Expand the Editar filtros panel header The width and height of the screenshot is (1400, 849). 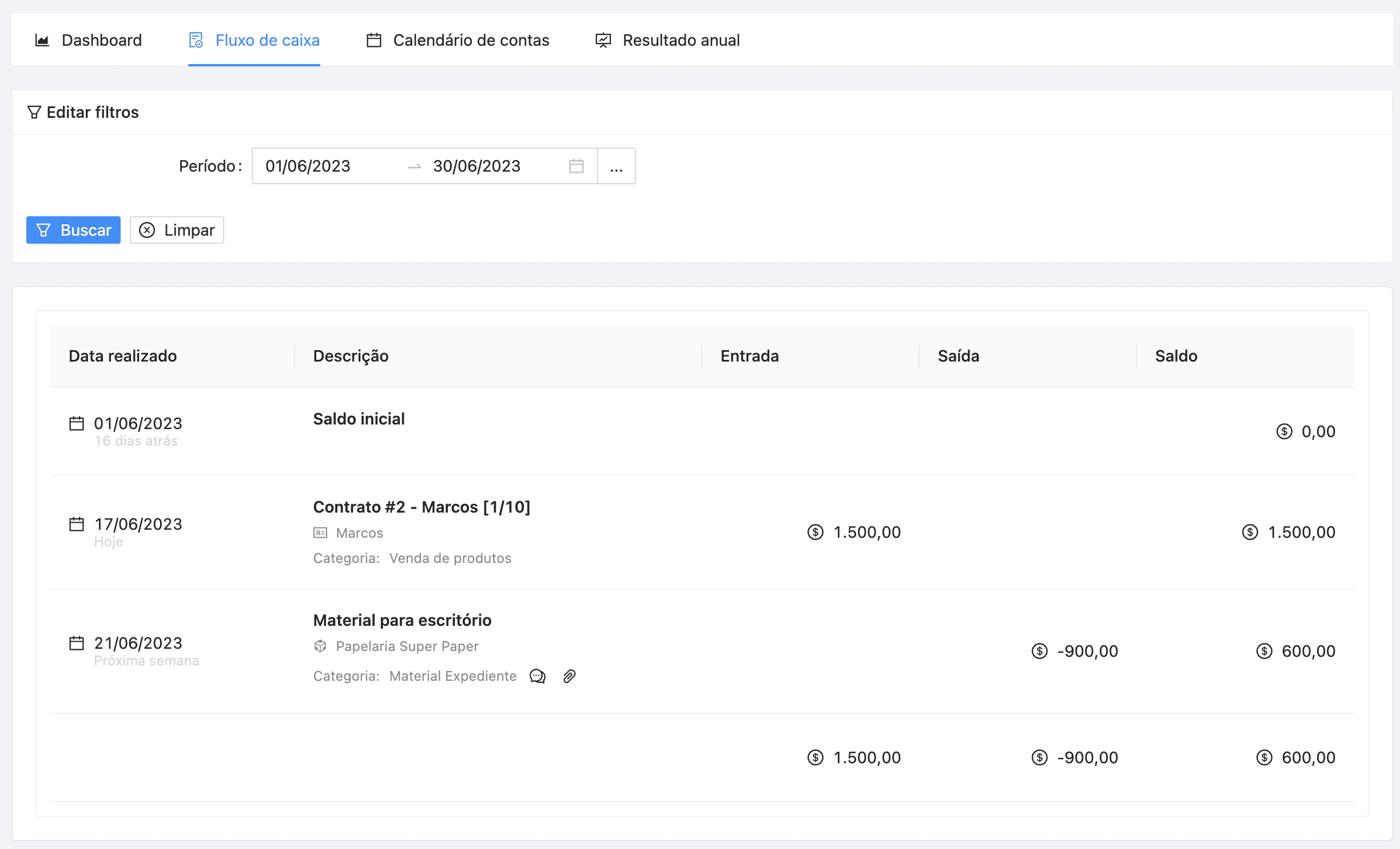point(93,112)
